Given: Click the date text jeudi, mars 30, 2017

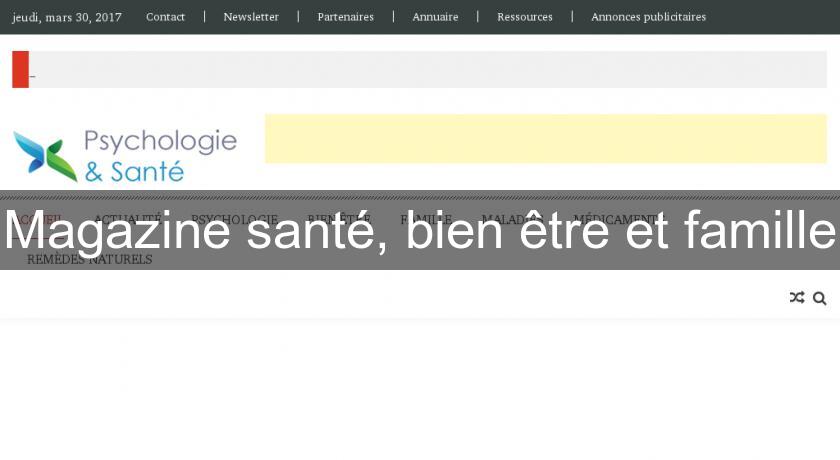Looking at the screenshot, I should (x=67, y=17).
